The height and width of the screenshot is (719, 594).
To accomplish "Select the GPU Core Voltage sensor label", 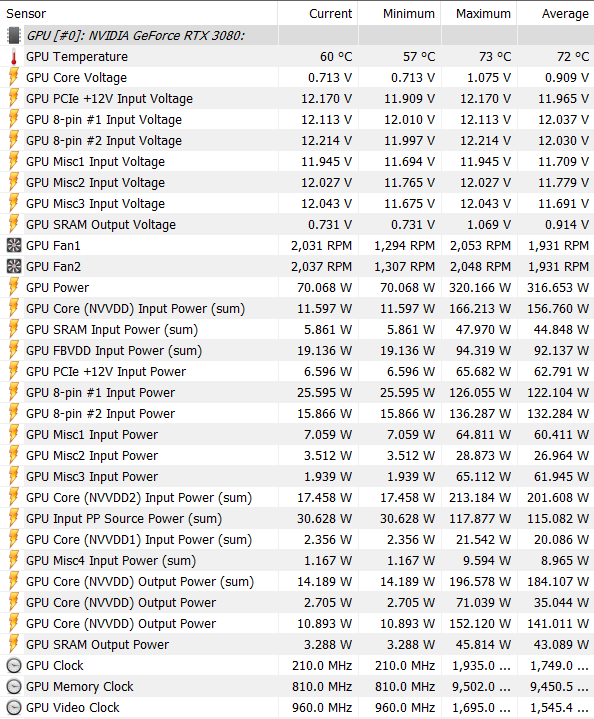I will [x=76, y=78].
